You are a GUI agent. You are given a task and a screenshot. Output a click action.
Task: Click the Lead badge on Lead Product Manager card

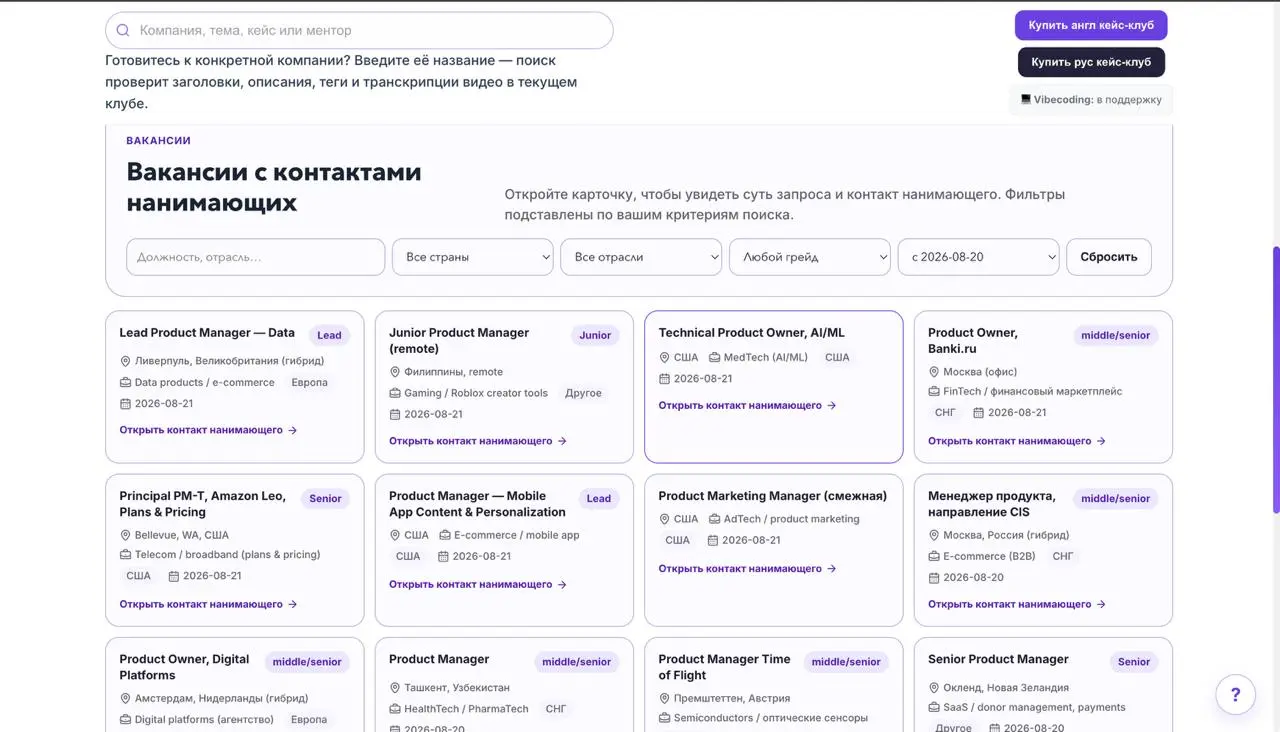click(x=329, y=336)
